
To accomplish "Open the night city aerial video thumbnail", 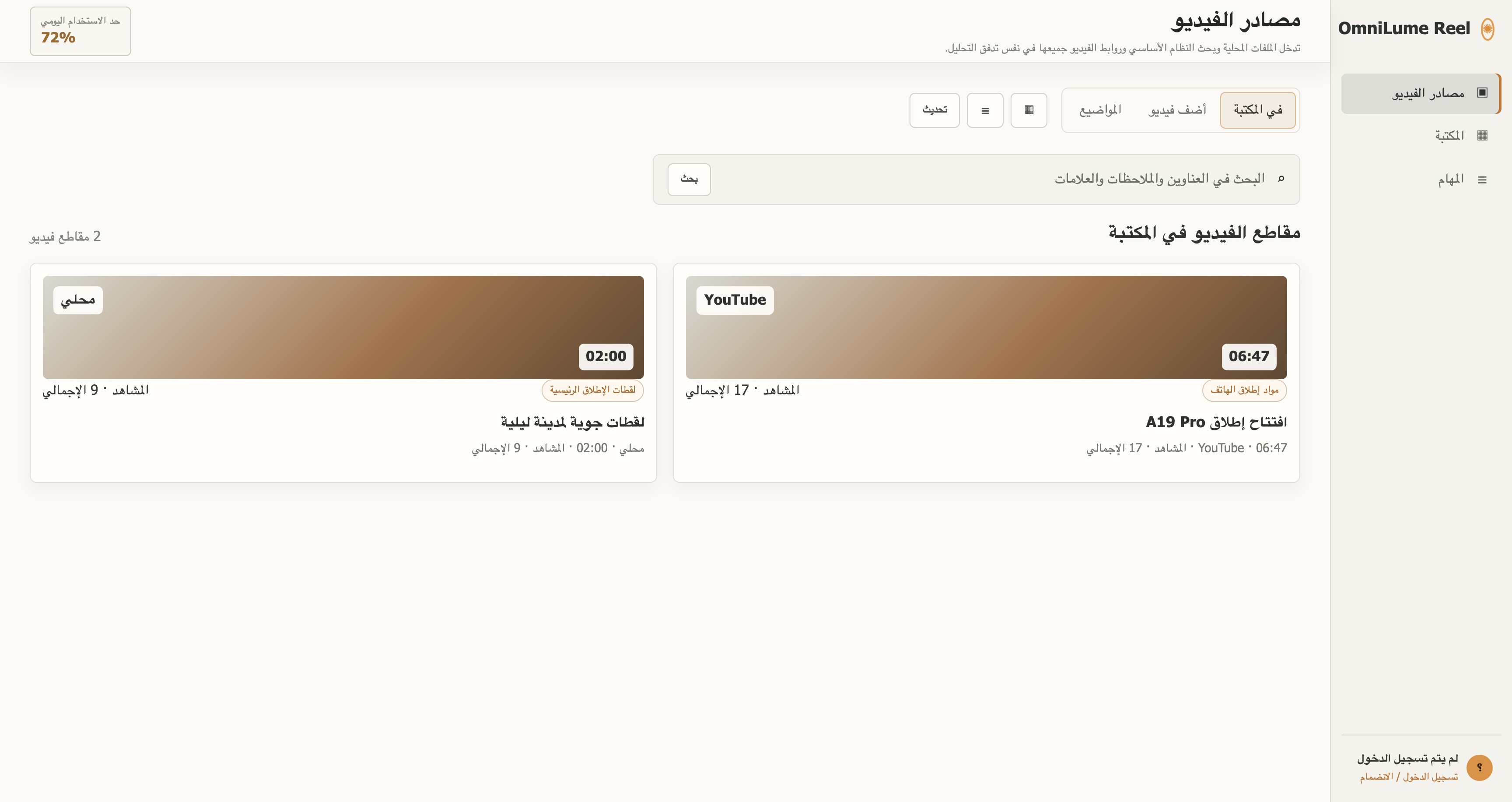I will click(343, 327).
